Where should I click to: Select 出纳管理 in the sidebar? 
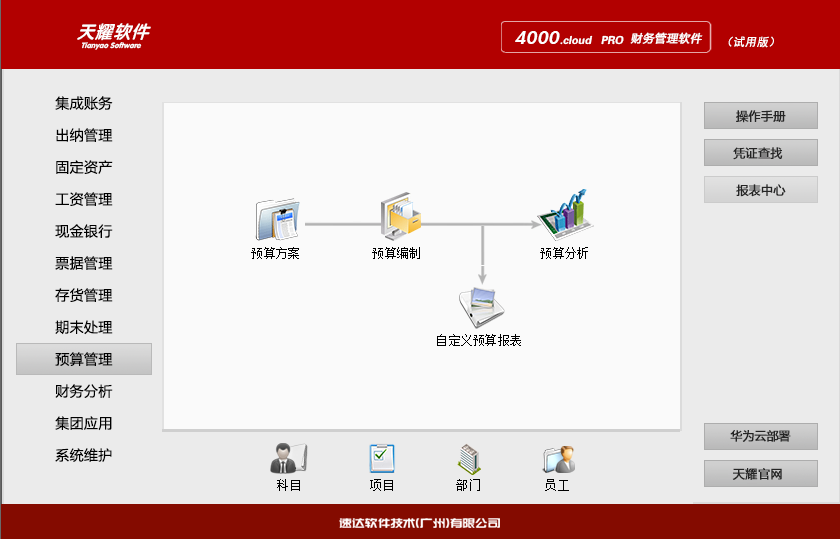tap(84, 135)
